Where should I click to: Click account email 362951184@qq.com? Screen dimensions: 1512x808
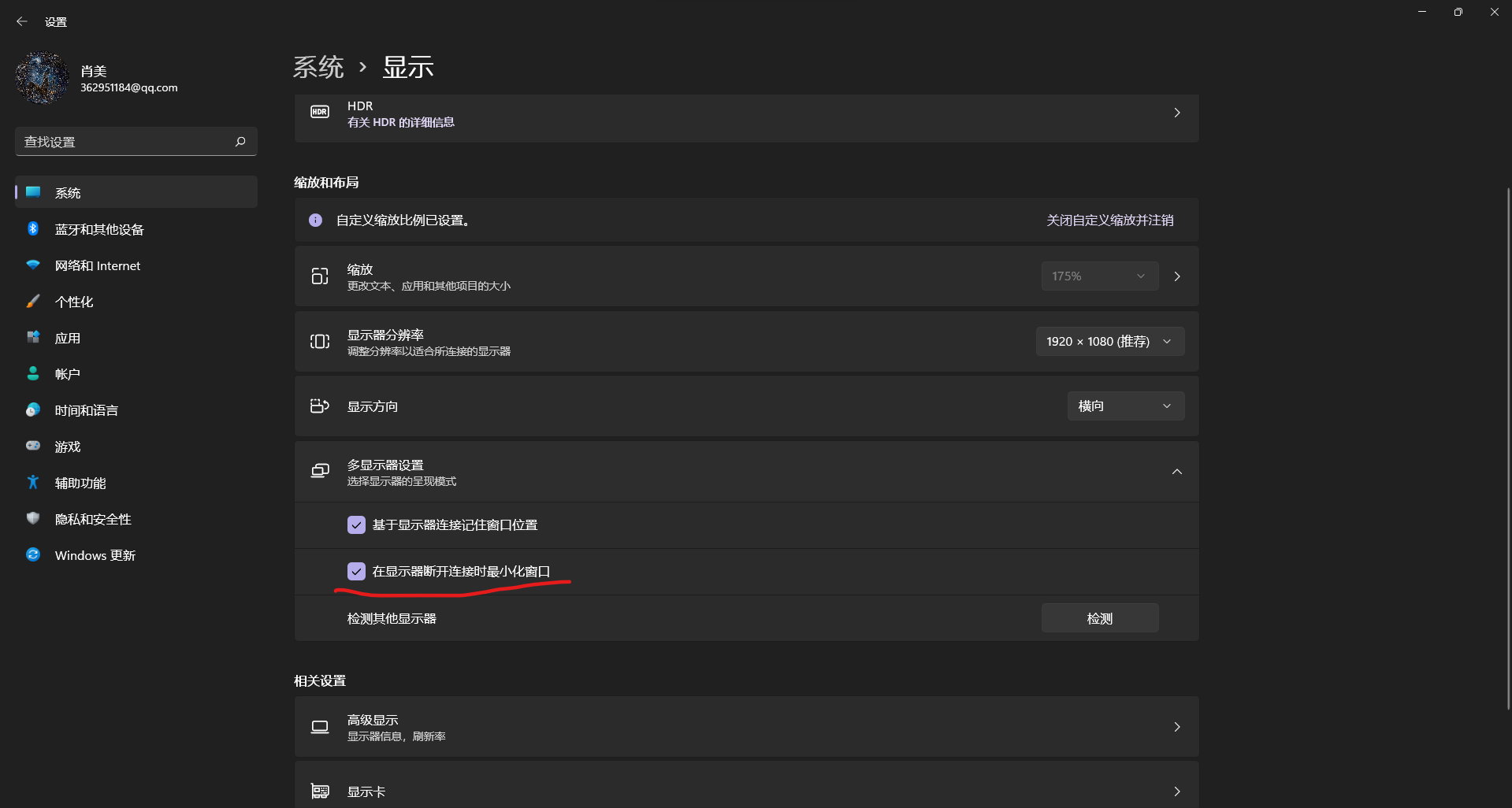(x=129, y=87)
